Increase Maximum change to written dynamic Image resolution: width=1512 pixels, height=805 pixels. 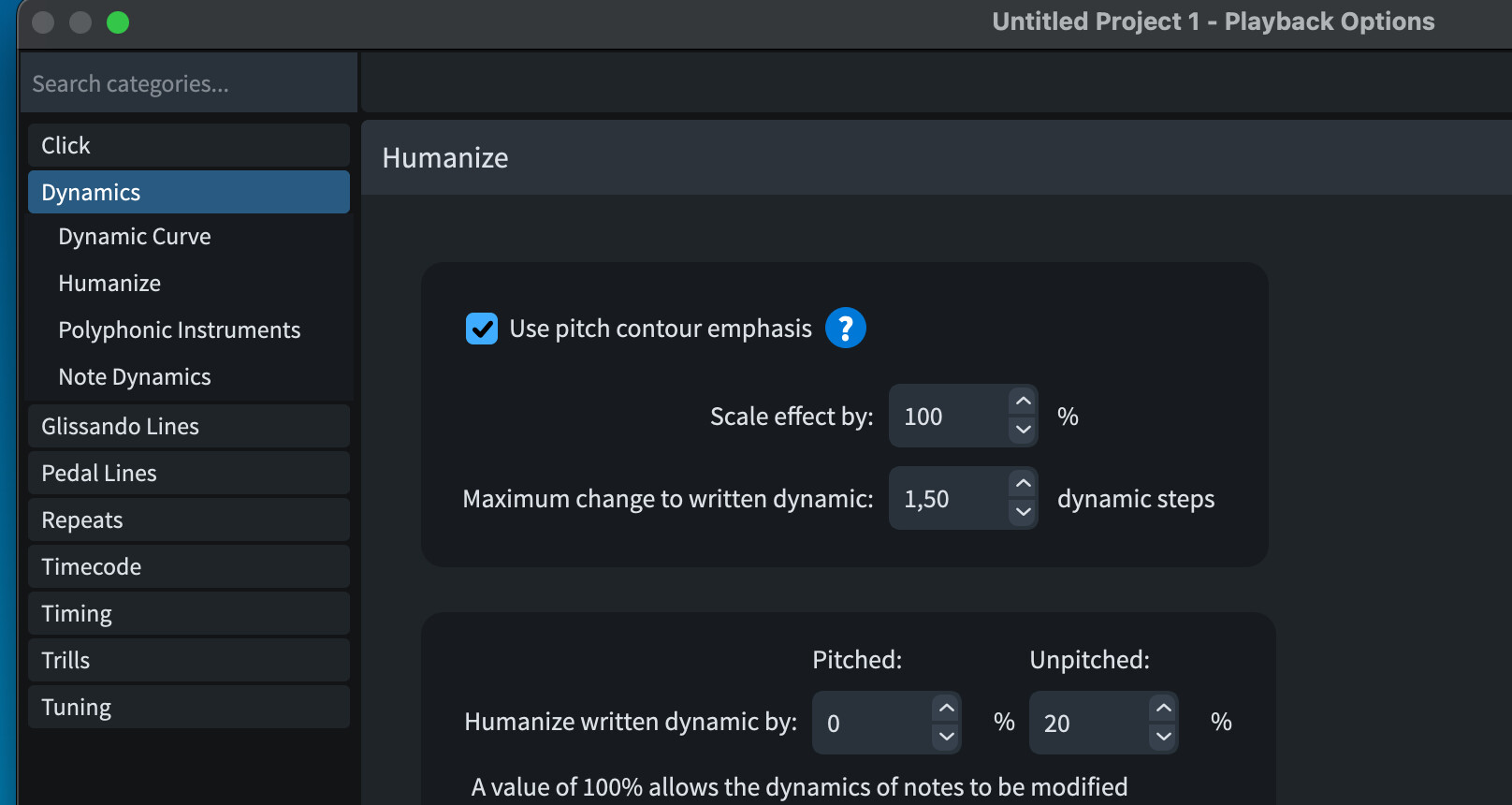(1024, 484)
